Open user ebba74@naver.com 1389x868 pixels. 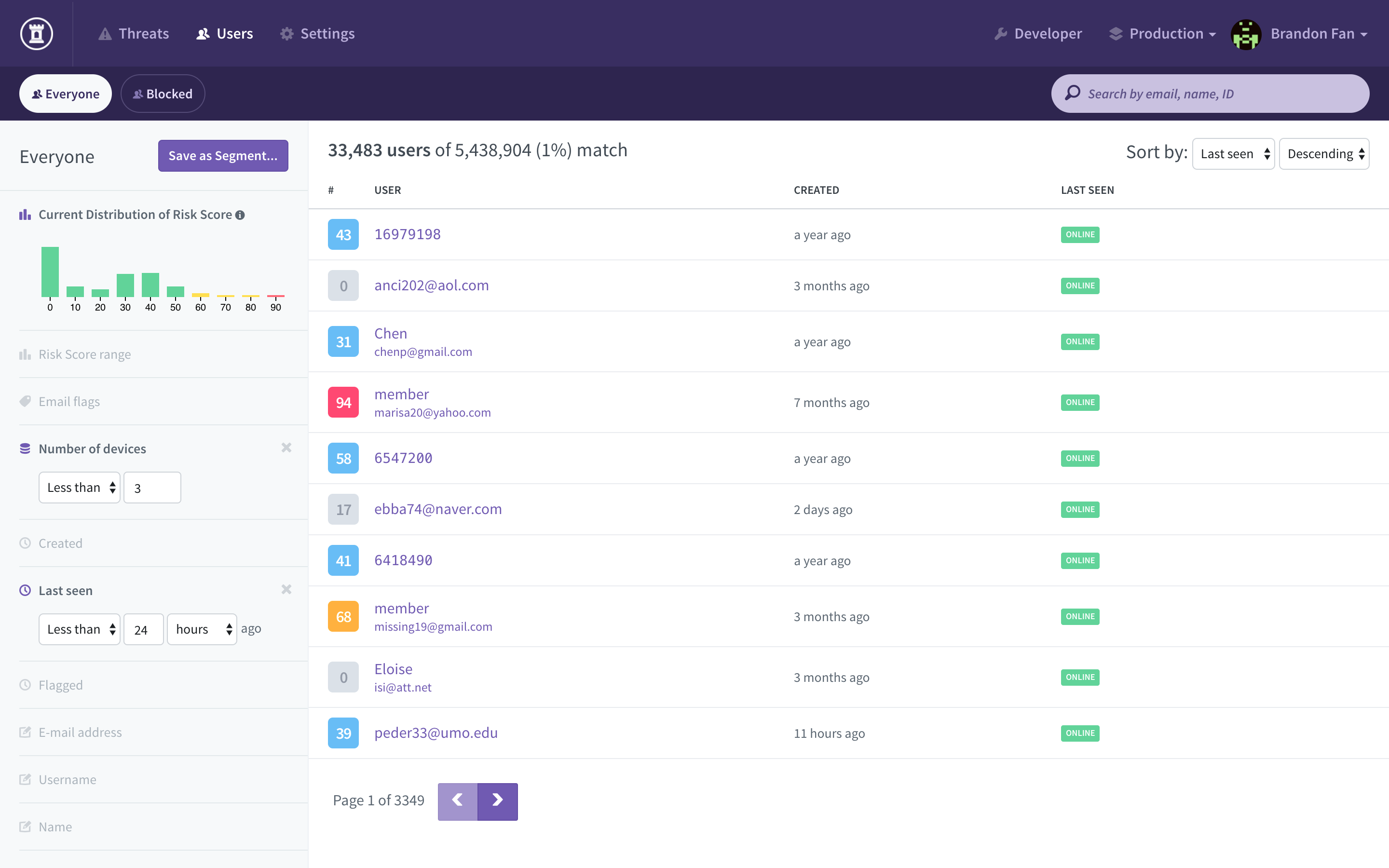point(438,509)
